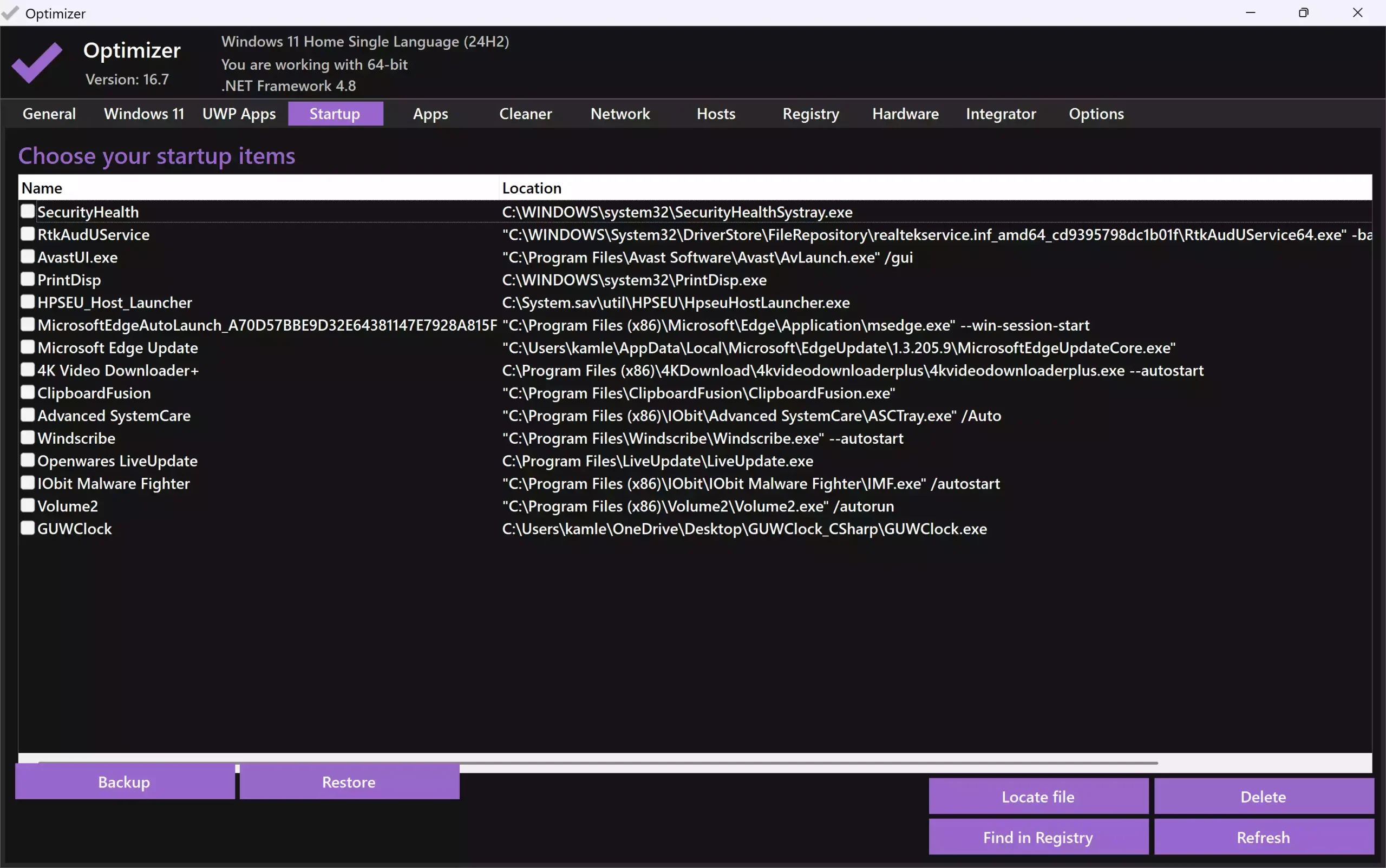Enable 4K Video Downloader+ autostart
1386x868 pixels.
click(x=27, y=370)
